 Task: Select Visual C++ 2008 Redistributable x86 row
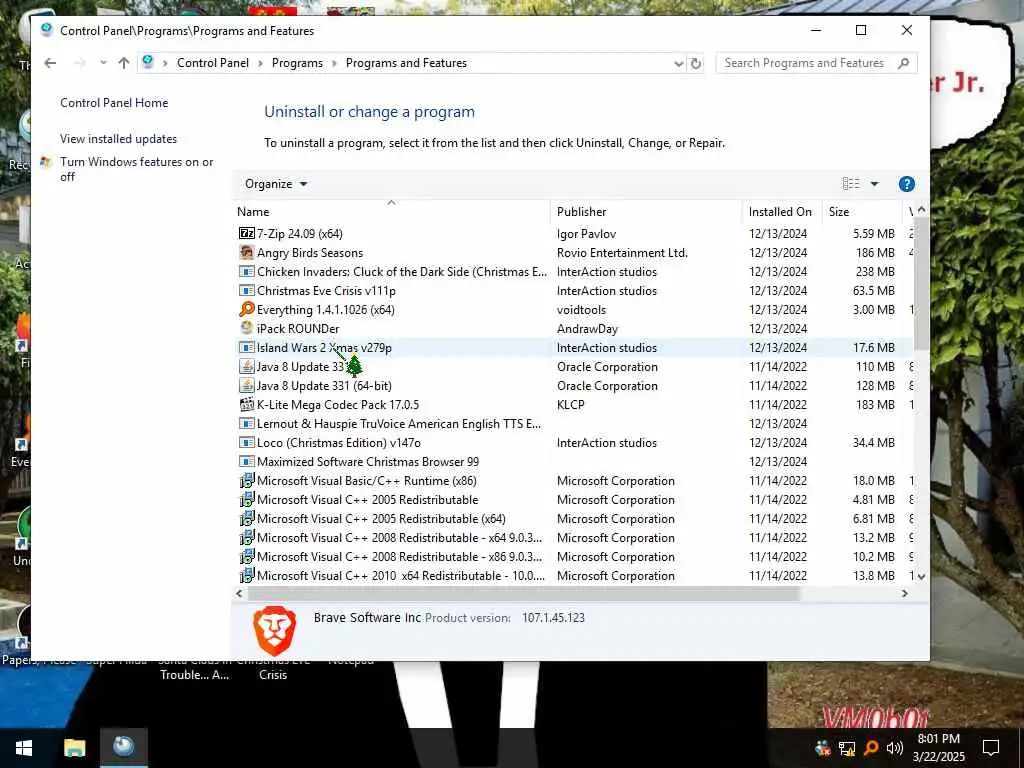point(573,556)
